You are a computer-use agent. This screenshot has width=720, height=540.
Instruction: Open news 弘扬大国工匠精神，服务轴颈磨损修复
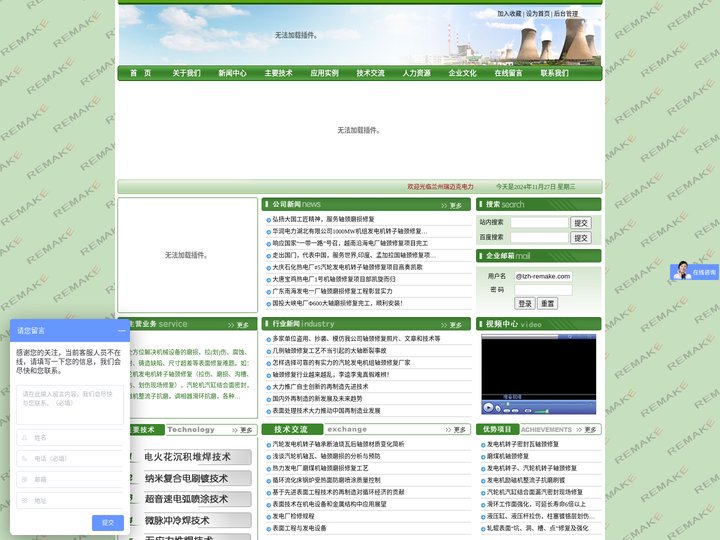click(x=323, y=219)
